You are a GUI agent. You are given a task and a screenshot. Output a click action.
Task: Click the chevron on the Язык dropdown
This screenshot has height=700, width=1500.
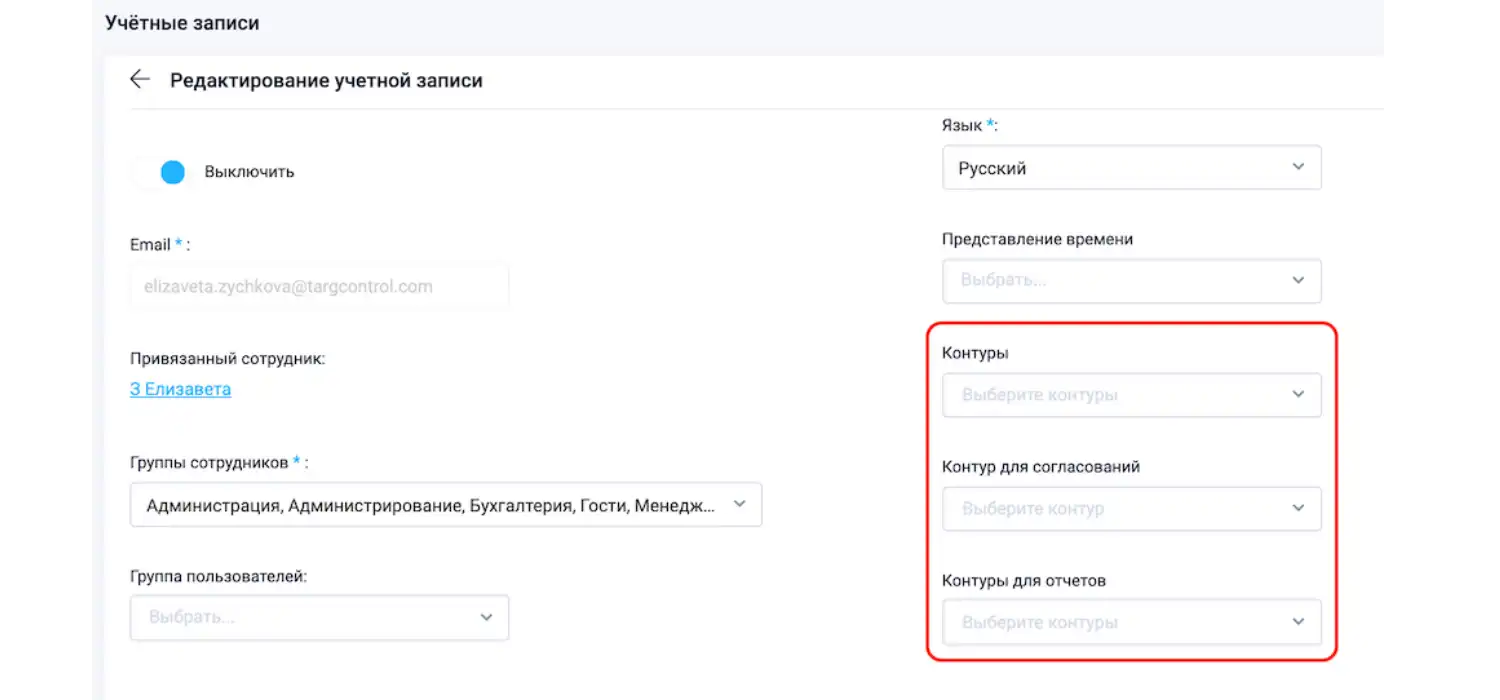1299,167
